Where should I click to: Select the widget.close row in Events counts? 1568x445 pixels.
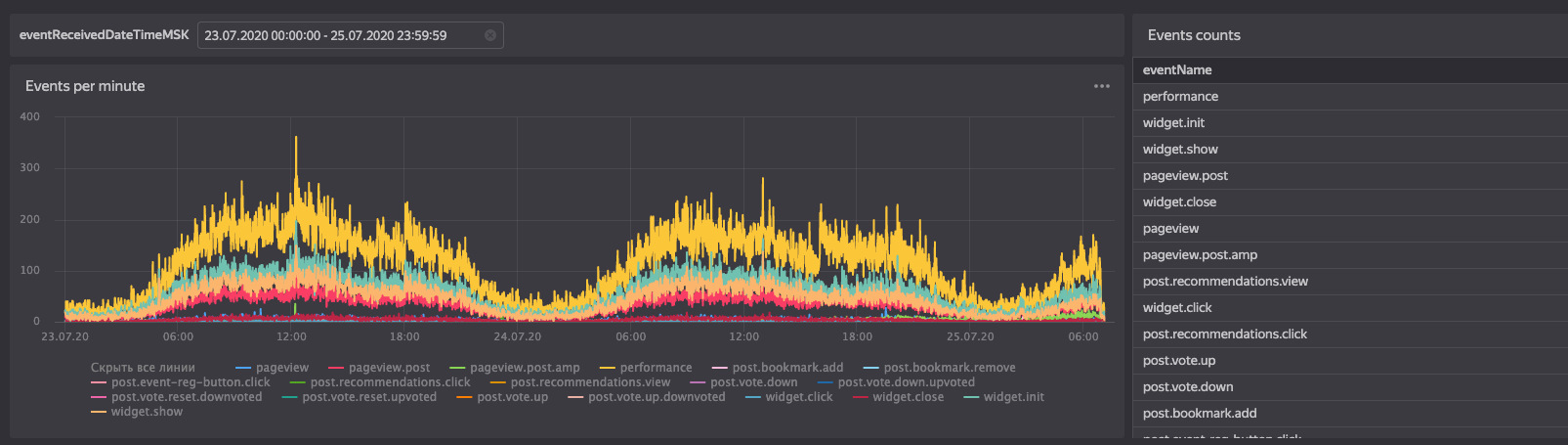click(1350, 202)
